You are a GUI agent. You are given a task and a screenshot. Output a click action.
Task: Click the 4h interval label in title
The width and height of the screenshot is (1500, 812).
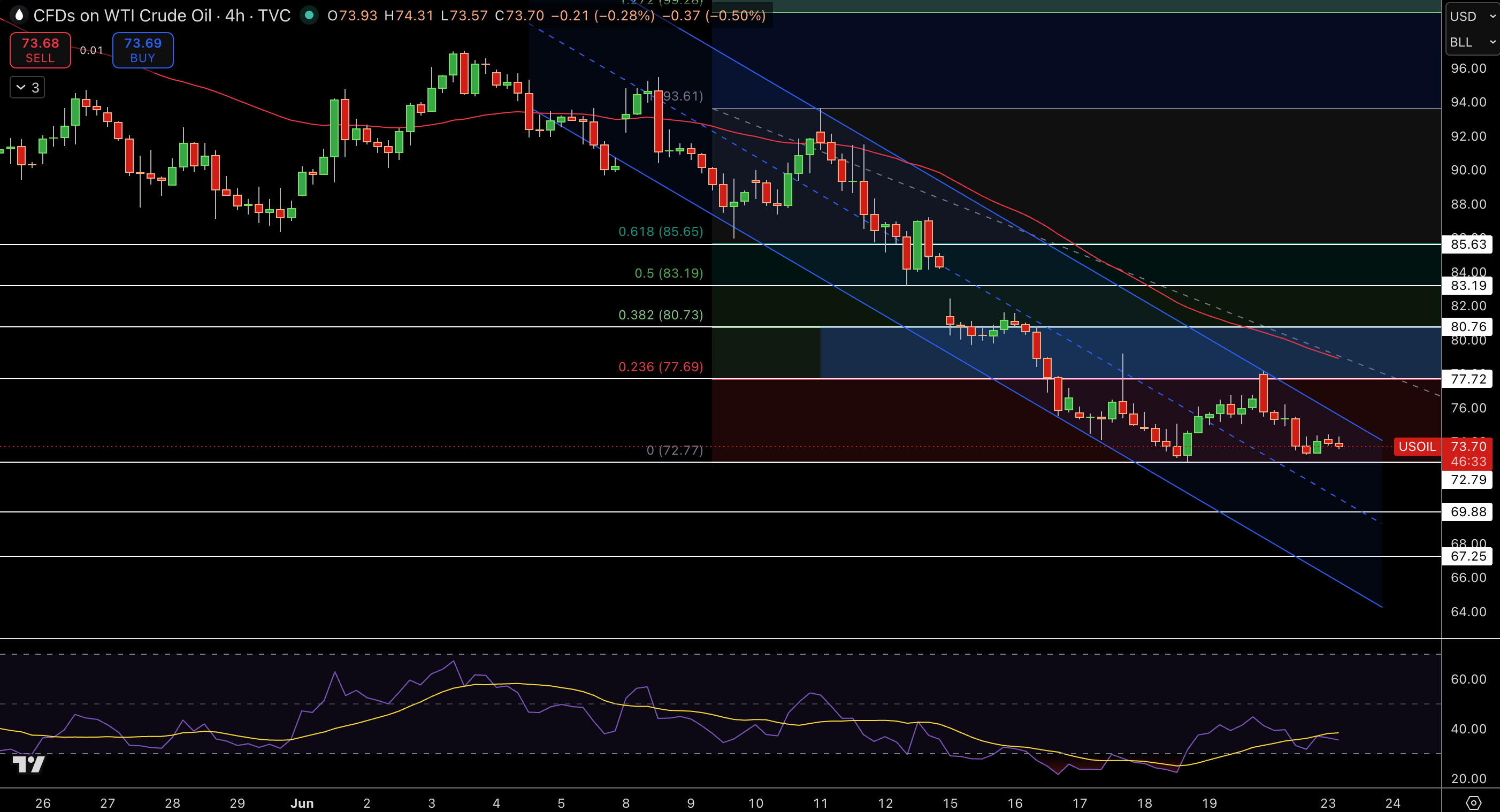[x=235, y=16]
